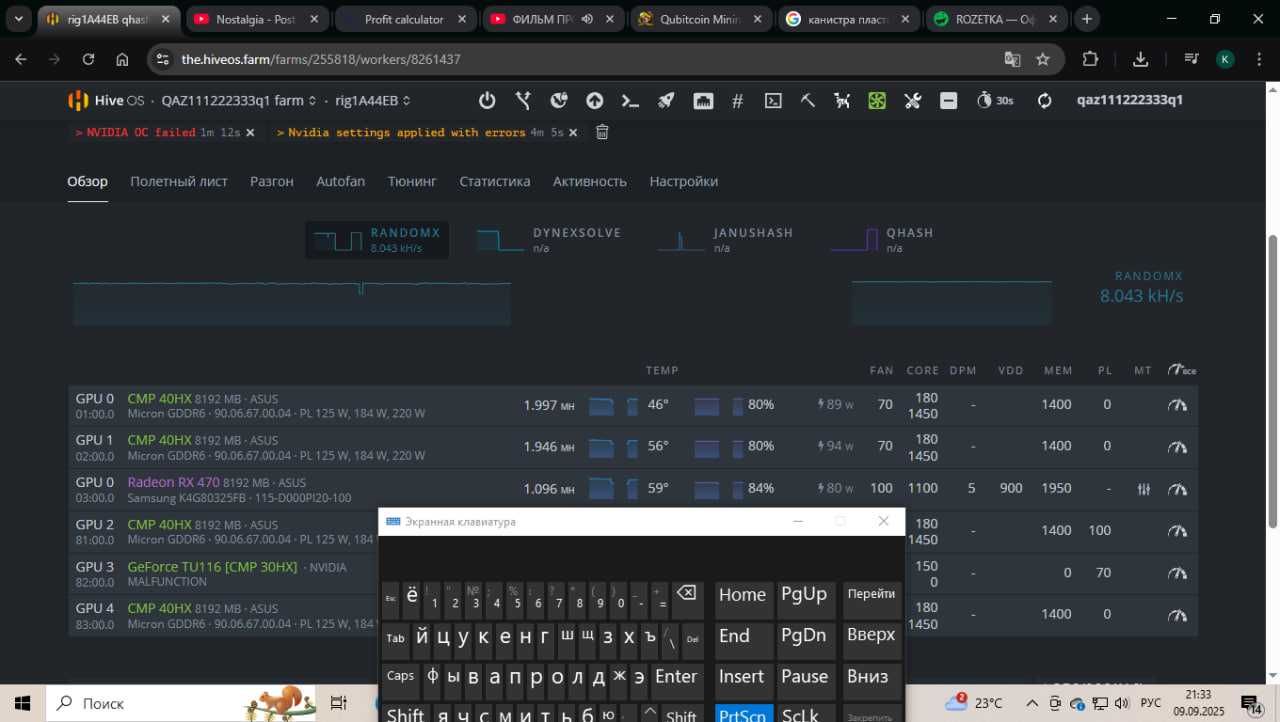Click the Windows taskbar search box
Viewport: 1280px width, 722px height.
[182, 703]
